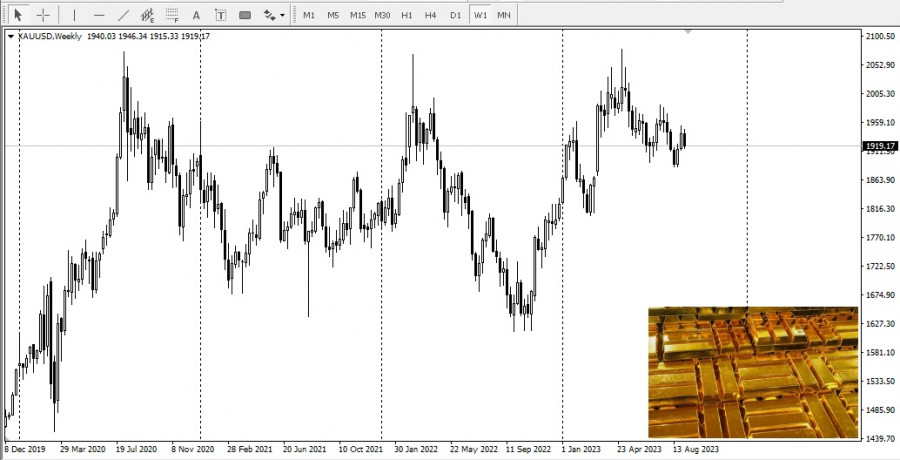900x460 pixels.
Task: Click the arrows objects tool icon
Action: click(269, 15)
